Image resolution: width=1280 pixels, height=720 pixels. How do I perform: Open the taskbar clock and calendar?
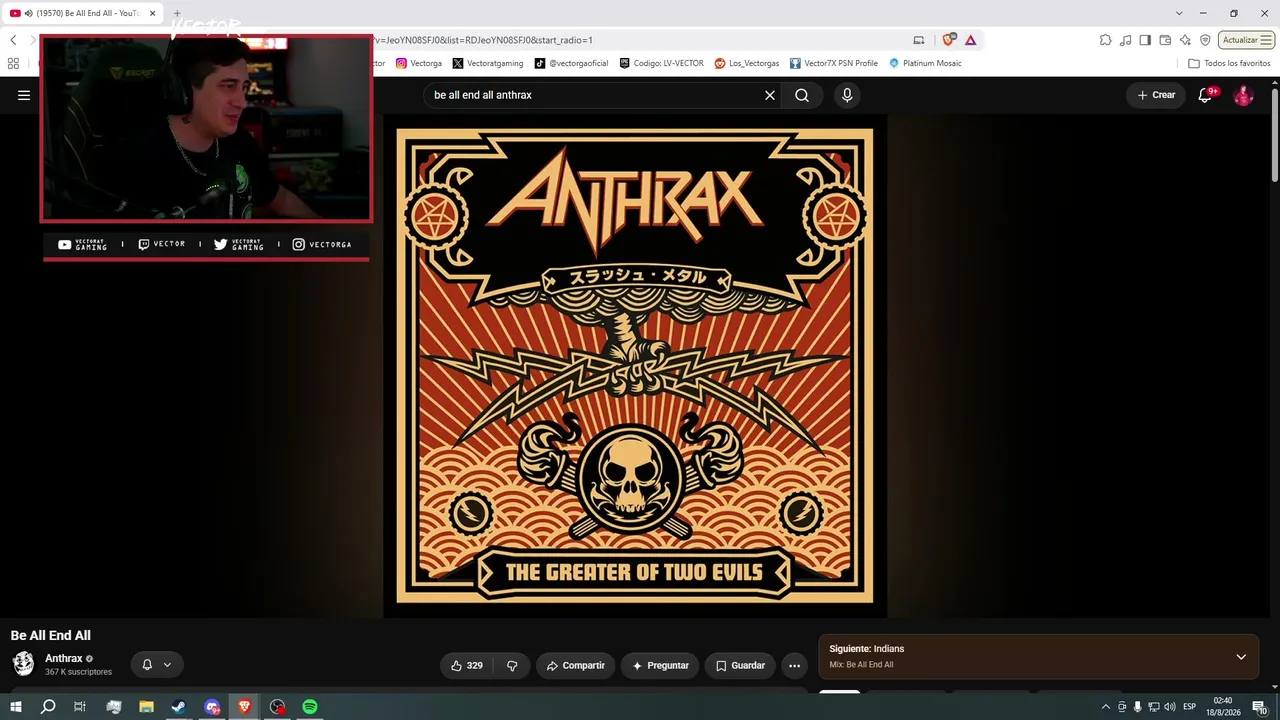pyautogui.click(x=1222, y=707)
